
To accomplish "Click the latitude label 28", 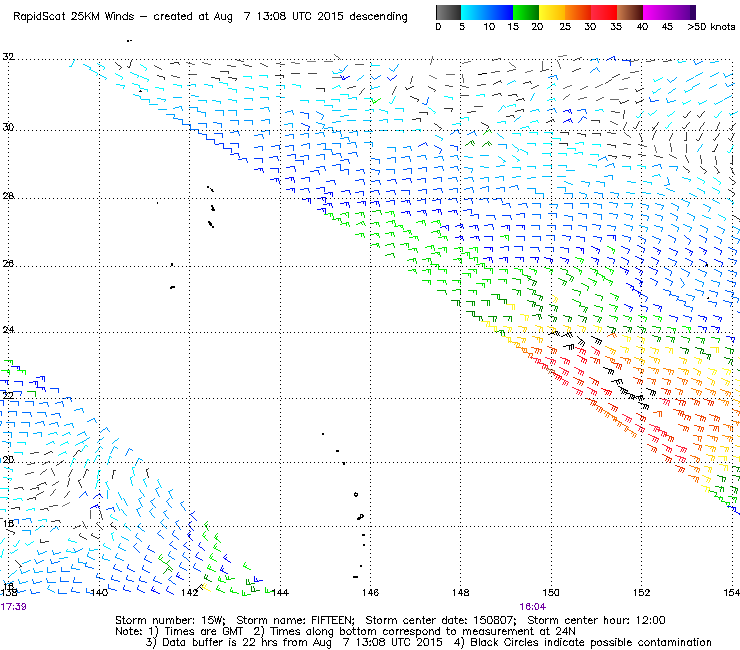I will pyautogui.click(x=8, y=195).
